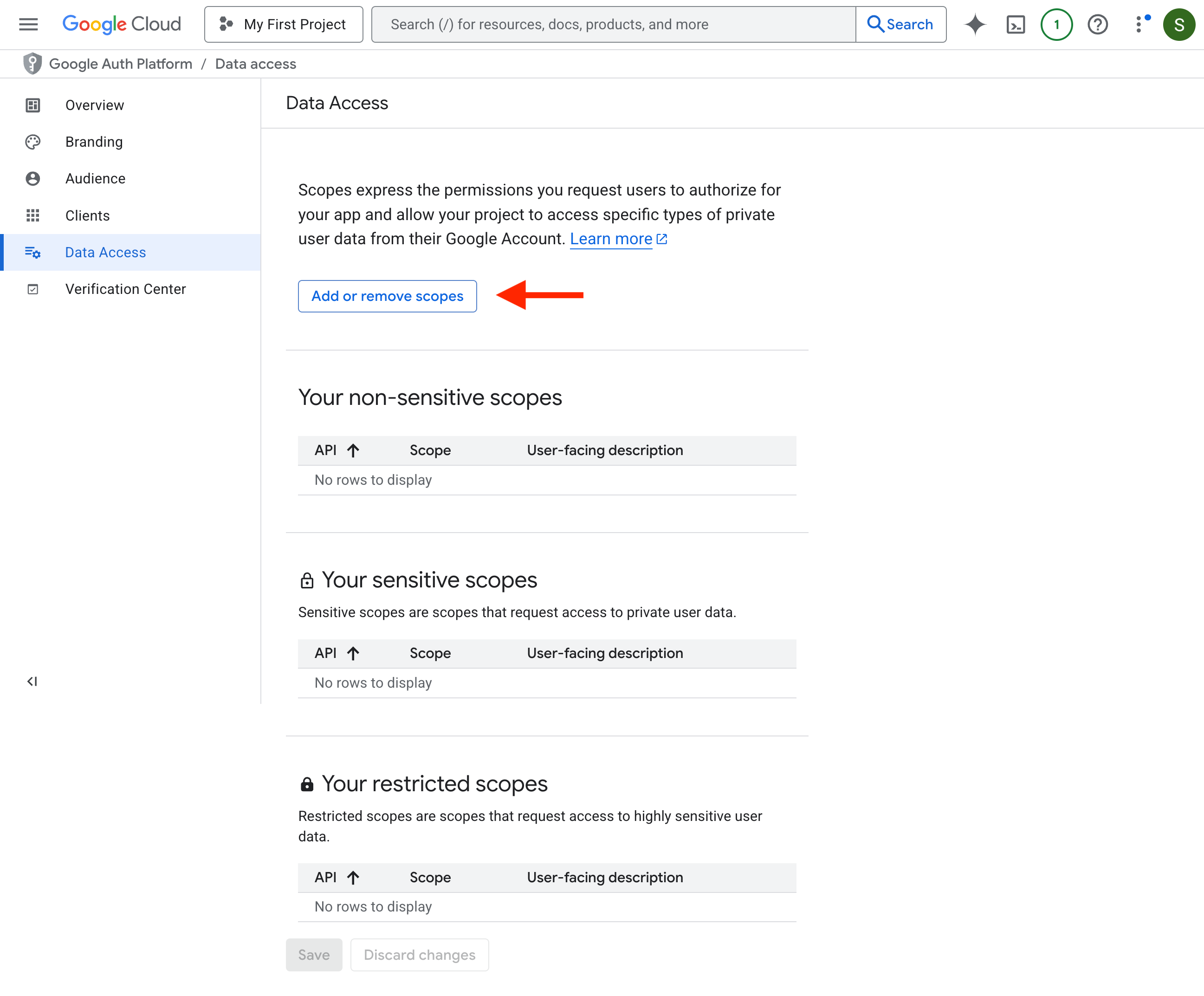Open the My First Project selector
Screen dimensions: 1204x996
pos(283,24)
